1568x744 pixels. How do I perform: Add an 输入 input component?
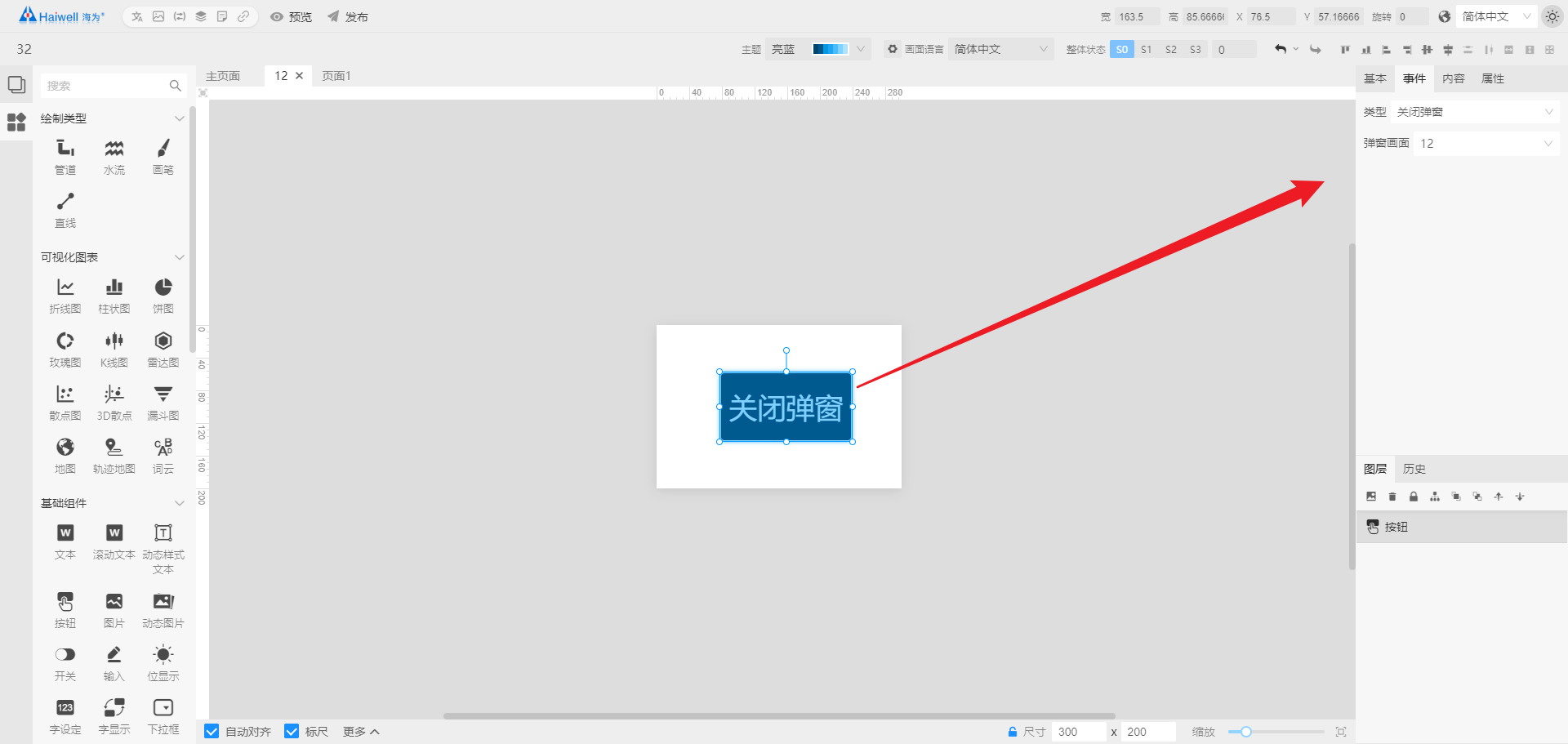[114, 663]
